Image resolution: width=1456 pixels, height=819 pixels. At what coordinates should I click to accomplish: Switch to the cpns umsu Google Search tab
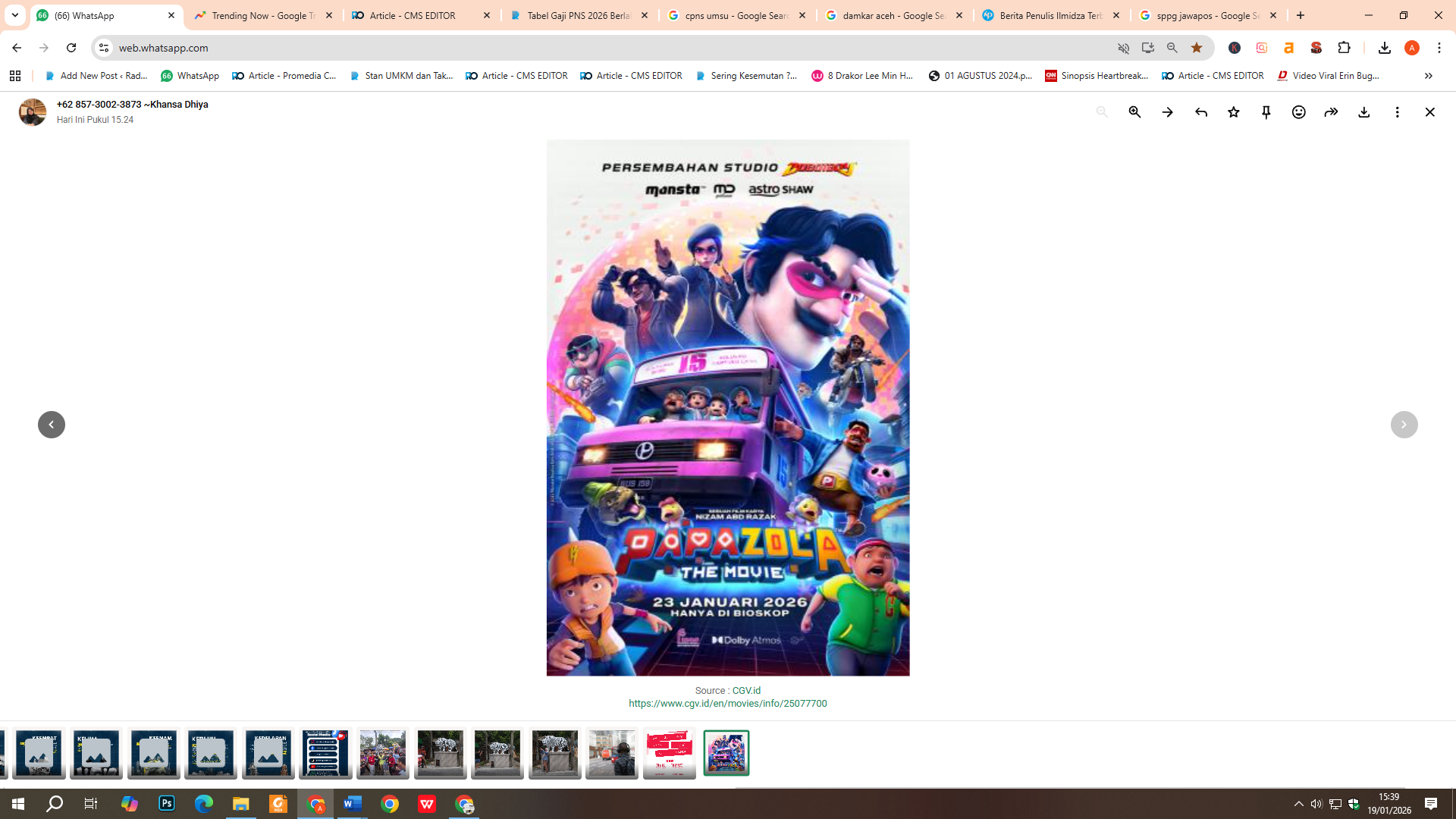click(x=737, y=15)
